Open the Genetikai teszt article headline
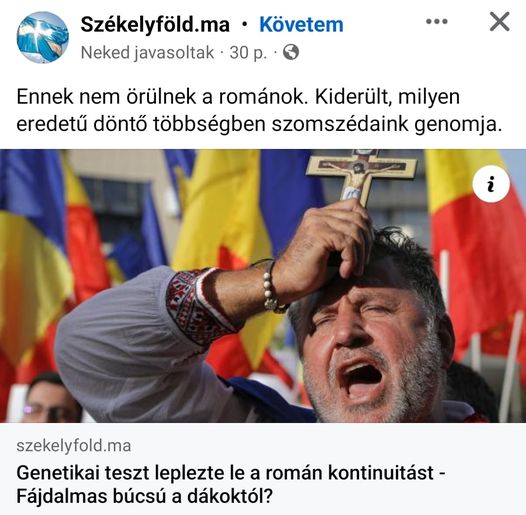Screen dimensions: 526x515 pyautogui.click(x=231, y=485)
